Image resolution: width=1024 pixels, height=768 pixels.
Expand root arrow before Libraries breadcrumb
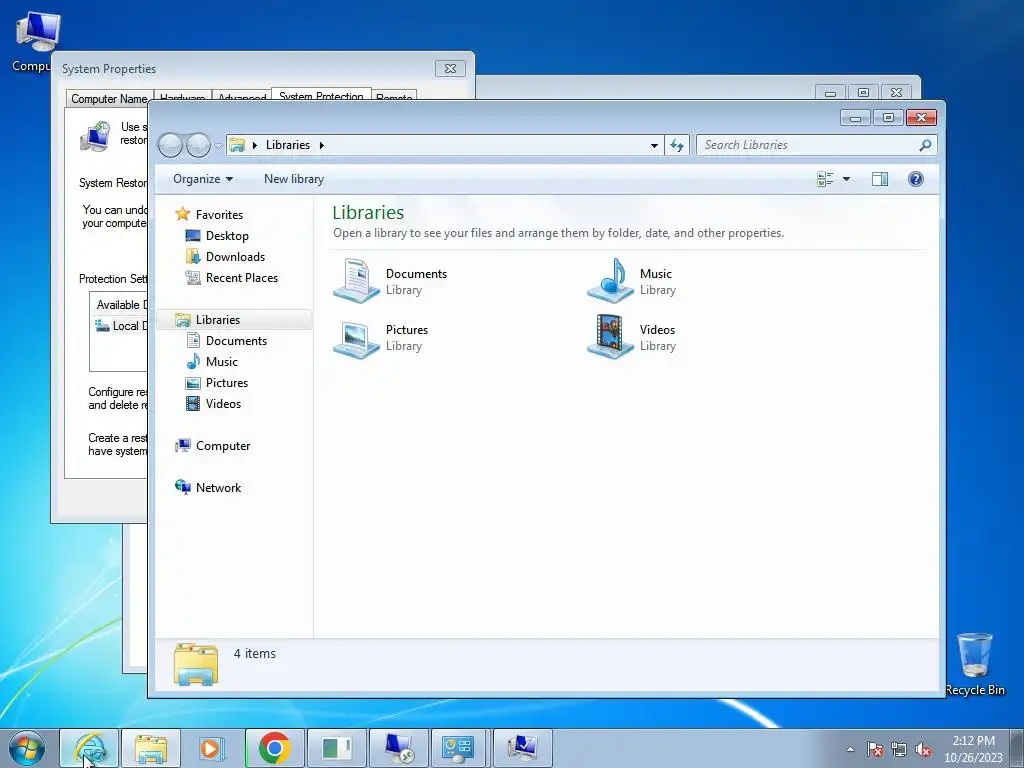coord(255,145)
